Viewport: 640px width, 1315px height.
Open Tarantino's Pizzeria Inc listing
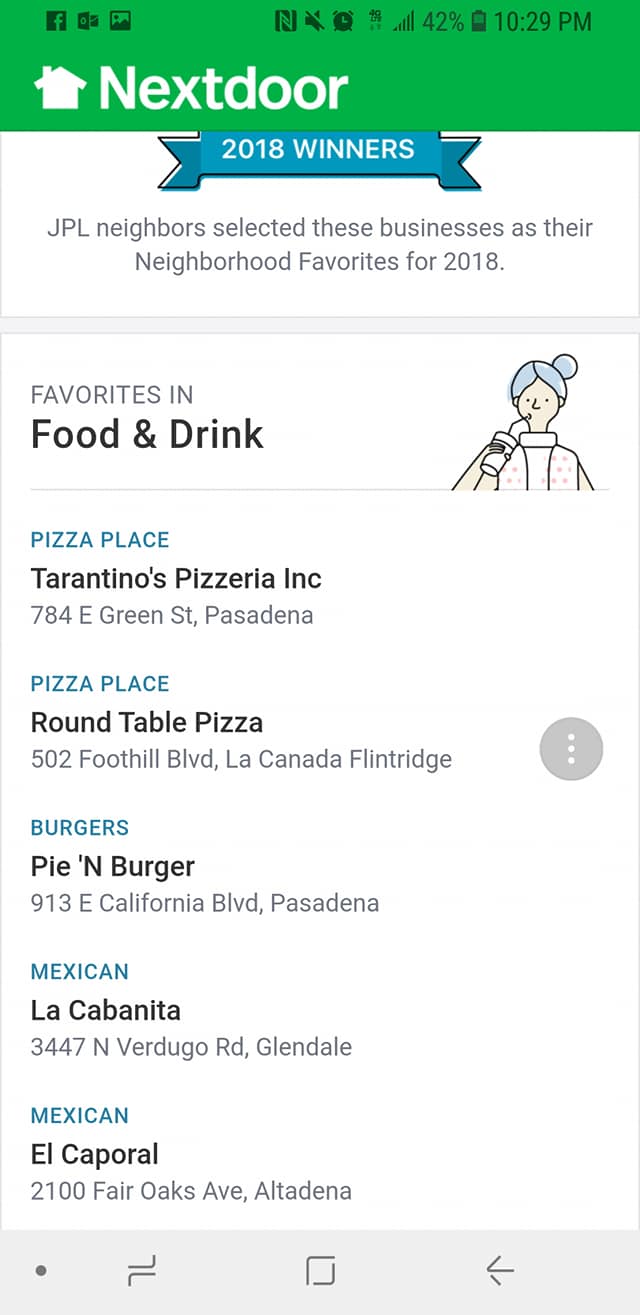pos(176,579)
